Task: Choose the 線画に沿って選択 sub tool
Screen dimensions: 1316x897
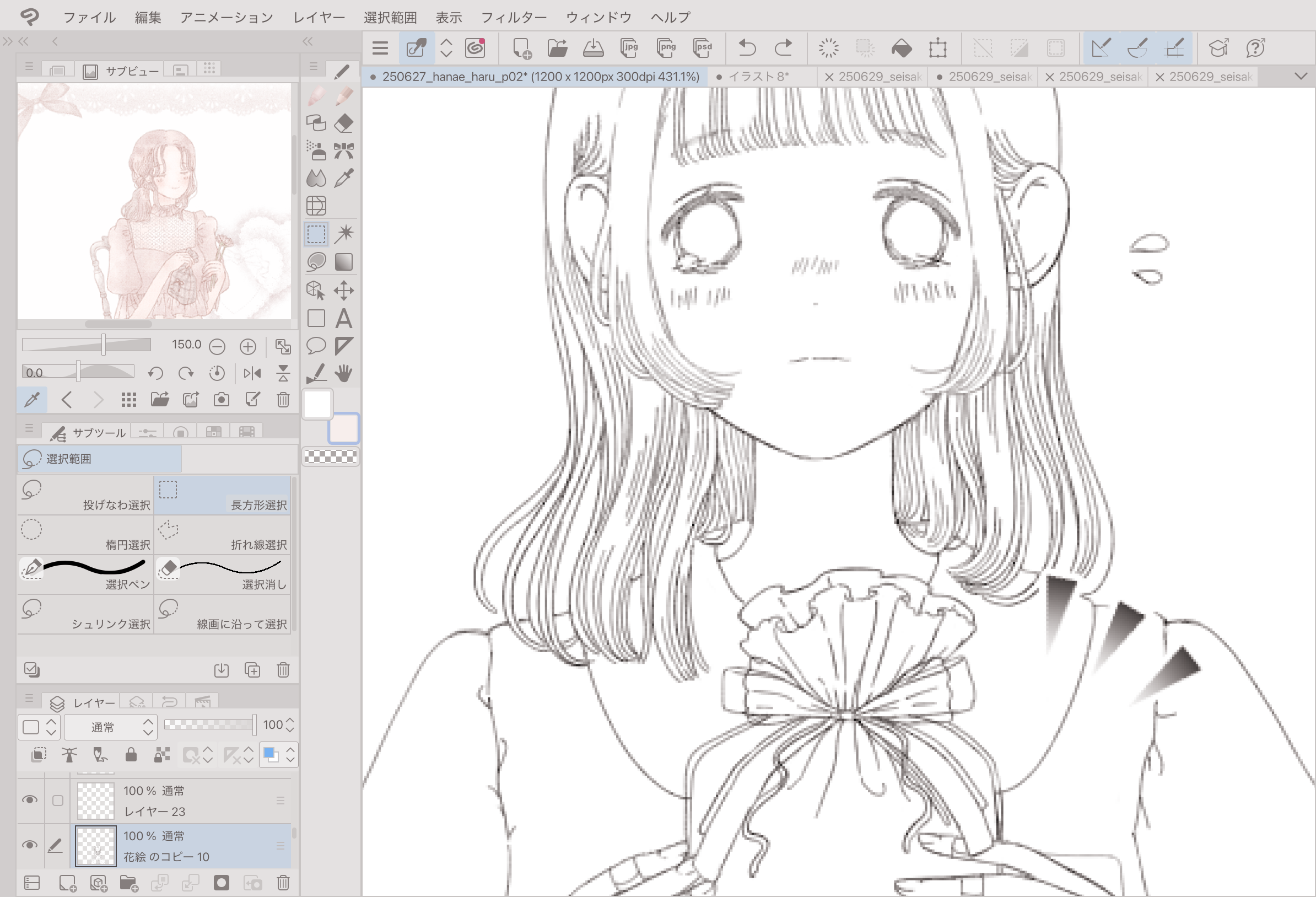Action: [x=222, y=614]
